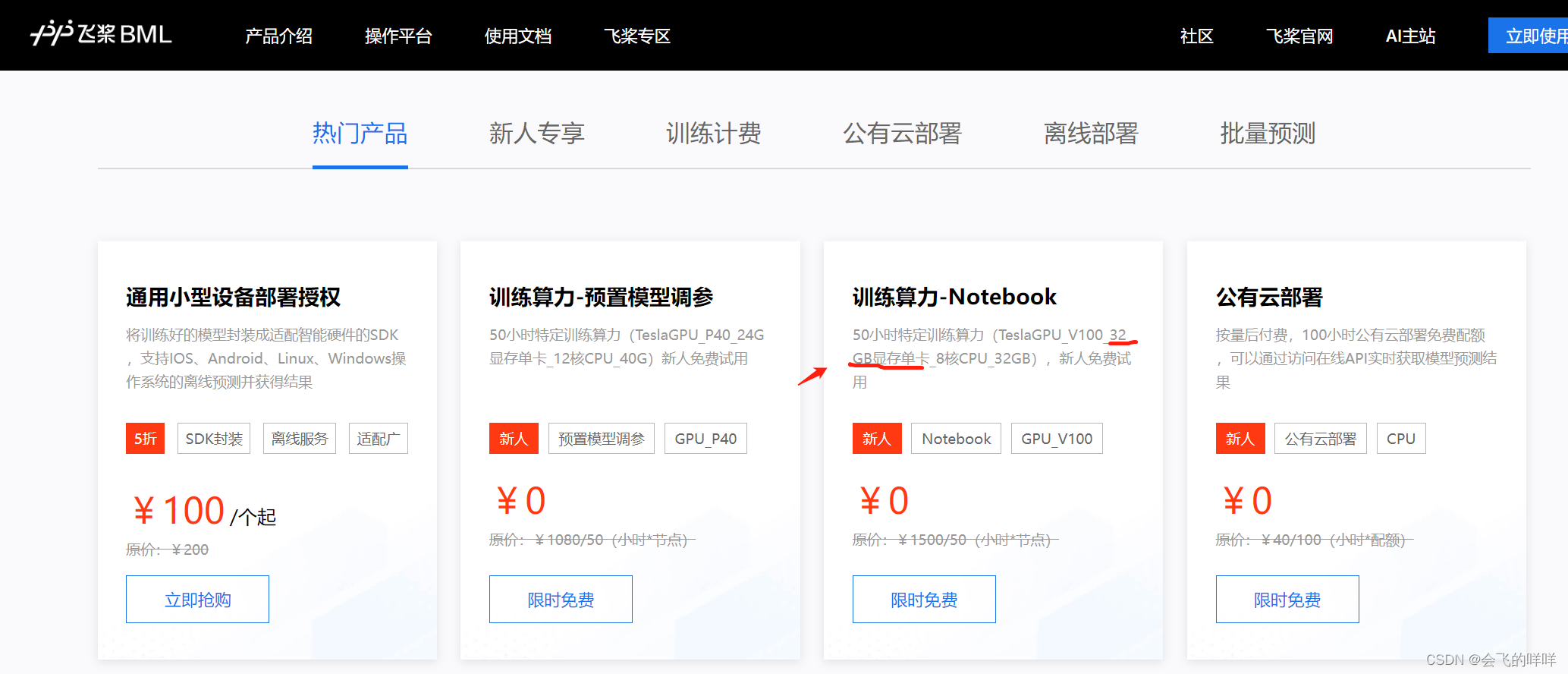1568x674 pixels.
Task: Click the 原价: ¥1080/50 text
Action: (x=592, y=540)
